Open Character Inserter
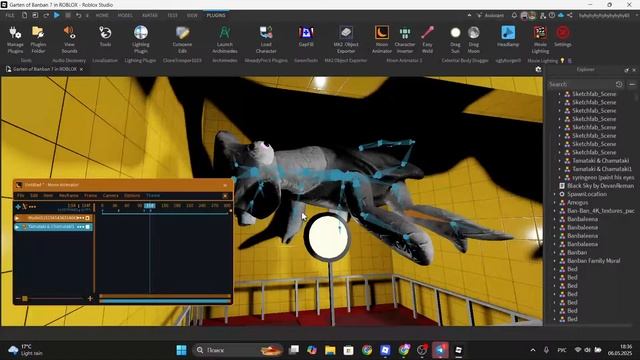The width and height of the screenshot is (640, 360). point(404,39)
